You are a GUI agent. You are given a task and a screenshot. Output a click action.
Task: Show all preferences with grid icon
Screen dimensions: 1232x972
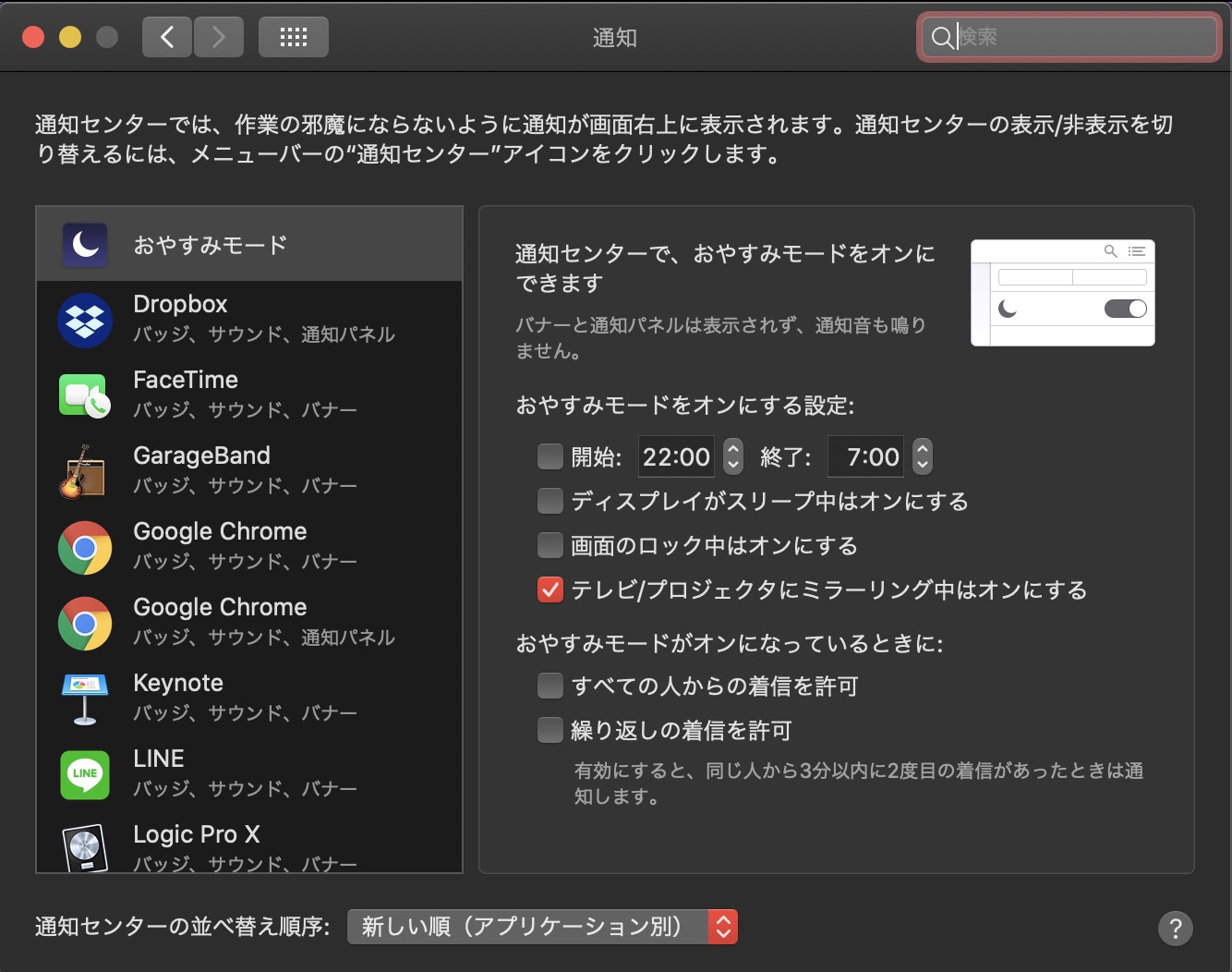(294, 37)
